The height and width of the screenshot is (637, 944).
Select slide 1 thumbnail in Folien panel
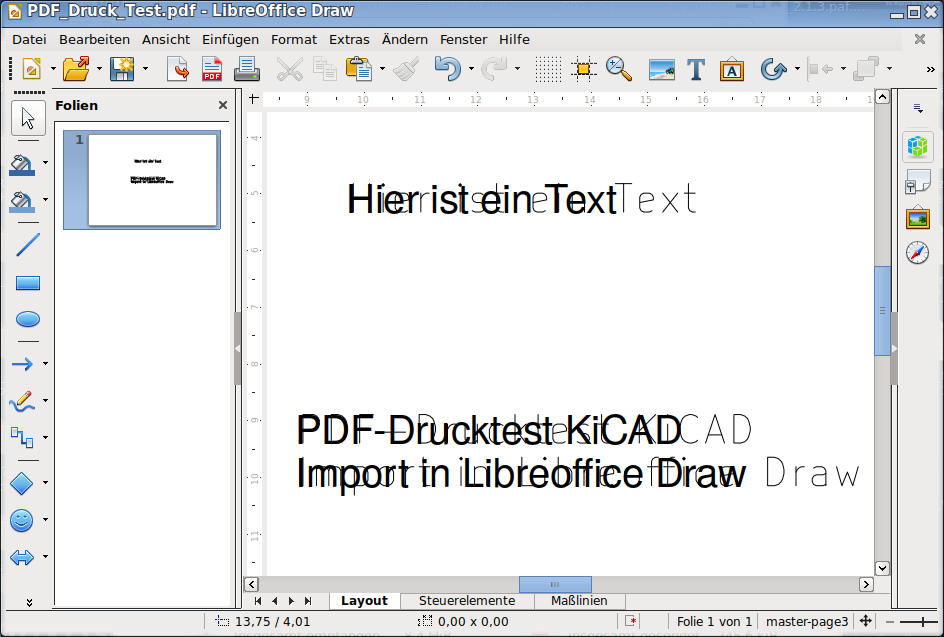[x=142, y=180]
